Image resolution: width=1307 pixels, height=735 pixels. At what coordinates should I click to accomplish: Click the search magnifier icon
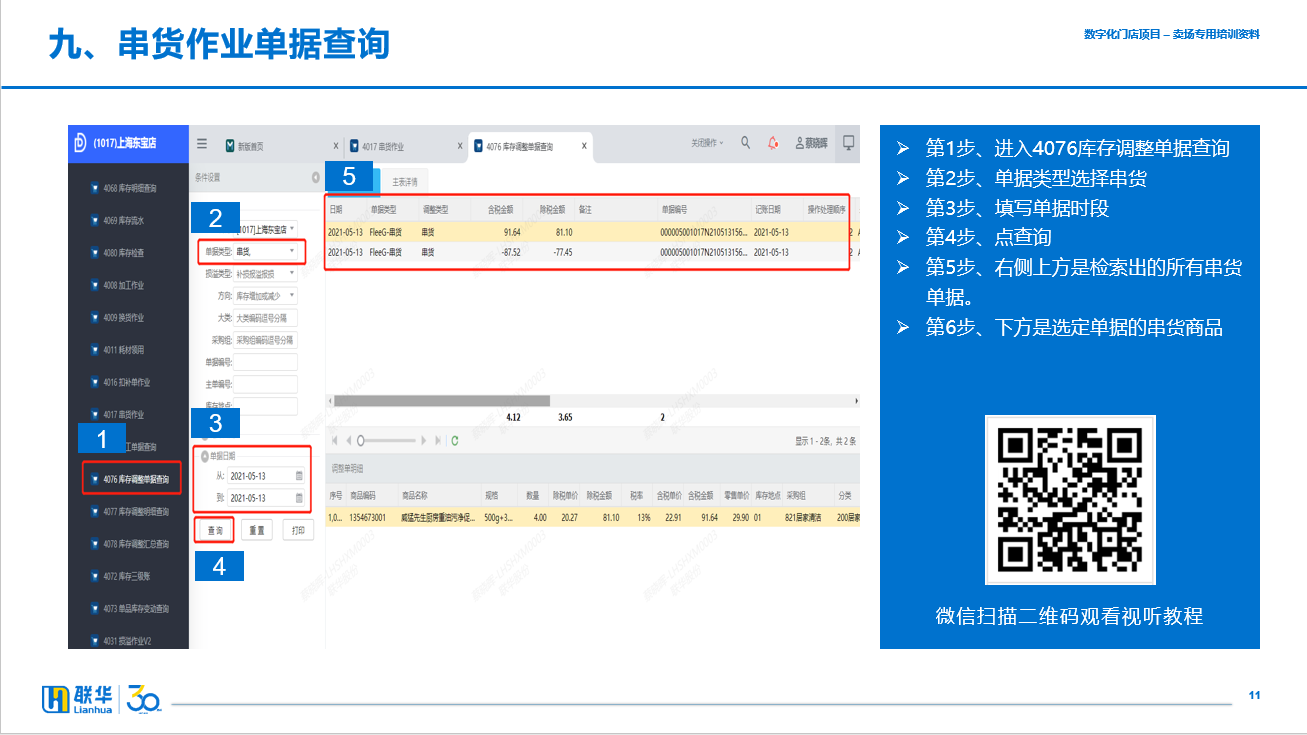point(746,143)
